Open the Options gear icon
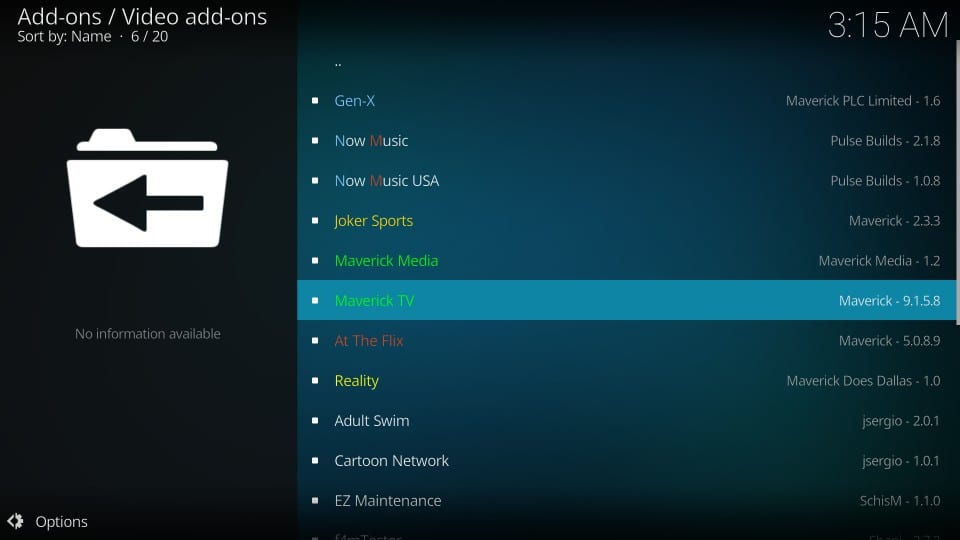Image resolution: width=960 pixels, height=540 pixels. (15, 521)
